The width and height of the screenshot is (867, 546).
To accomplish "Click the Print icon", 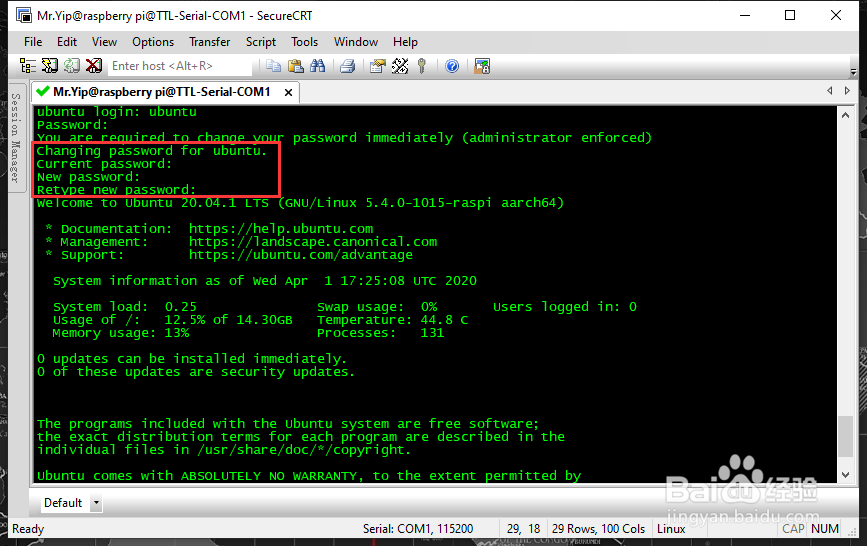I will [x=348, y=66].
